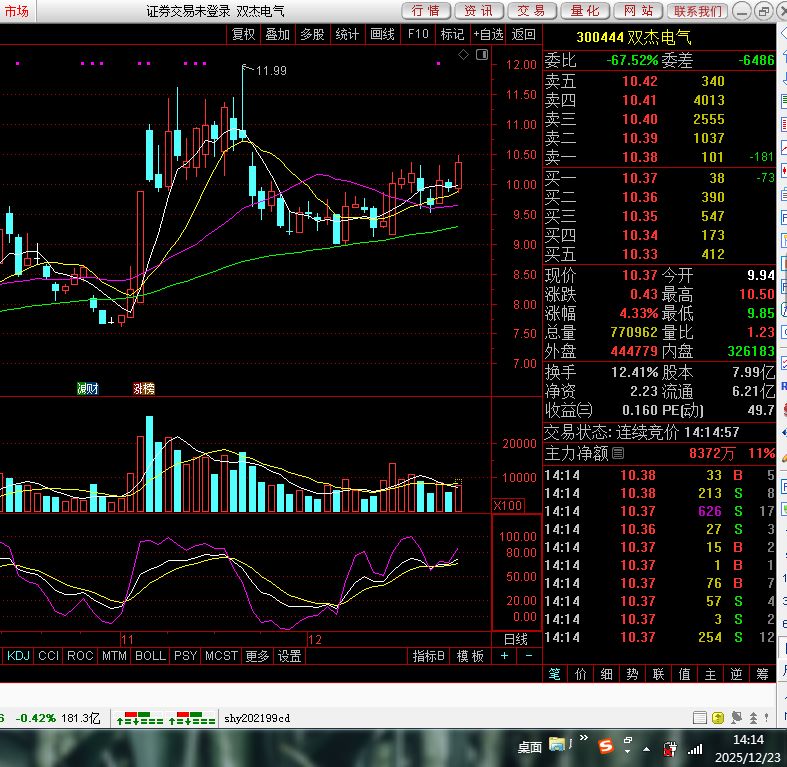Click the diamond icon above the chart
This screenshot has height=767, width=787.
464,55
